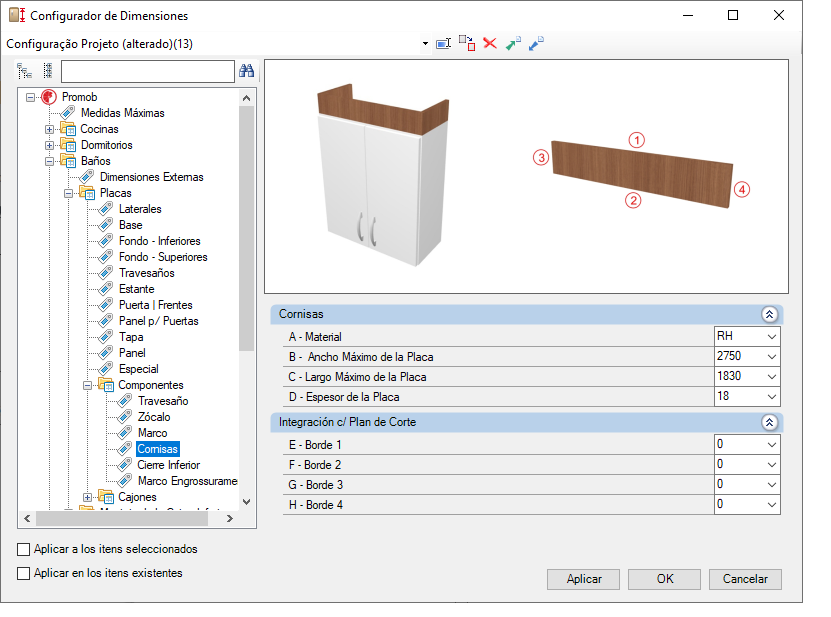The width and height of the screenshot is (831, 617).
Task: Open the F - Borde 2 dropdown
Action: click(772, 465)
